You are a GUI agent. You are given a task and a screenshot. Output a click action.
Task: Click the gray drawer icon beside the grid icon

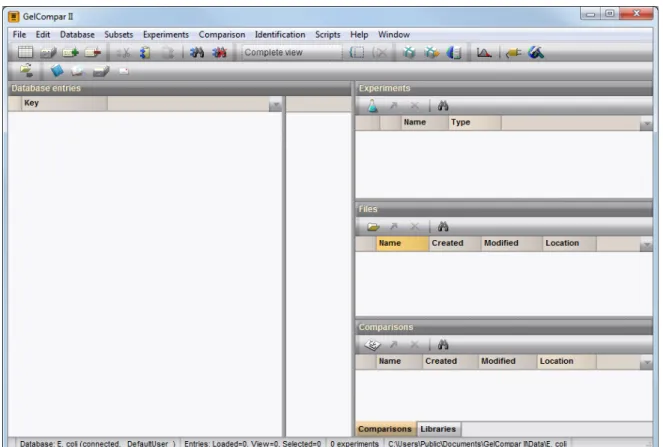click(48, 52)
